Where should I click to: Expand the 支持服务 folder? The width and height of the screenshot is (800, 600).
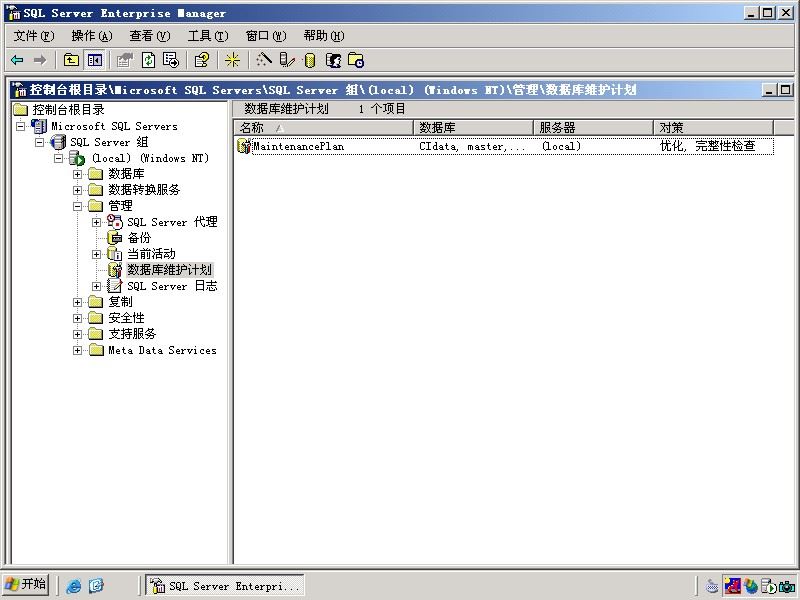[78, 334]
